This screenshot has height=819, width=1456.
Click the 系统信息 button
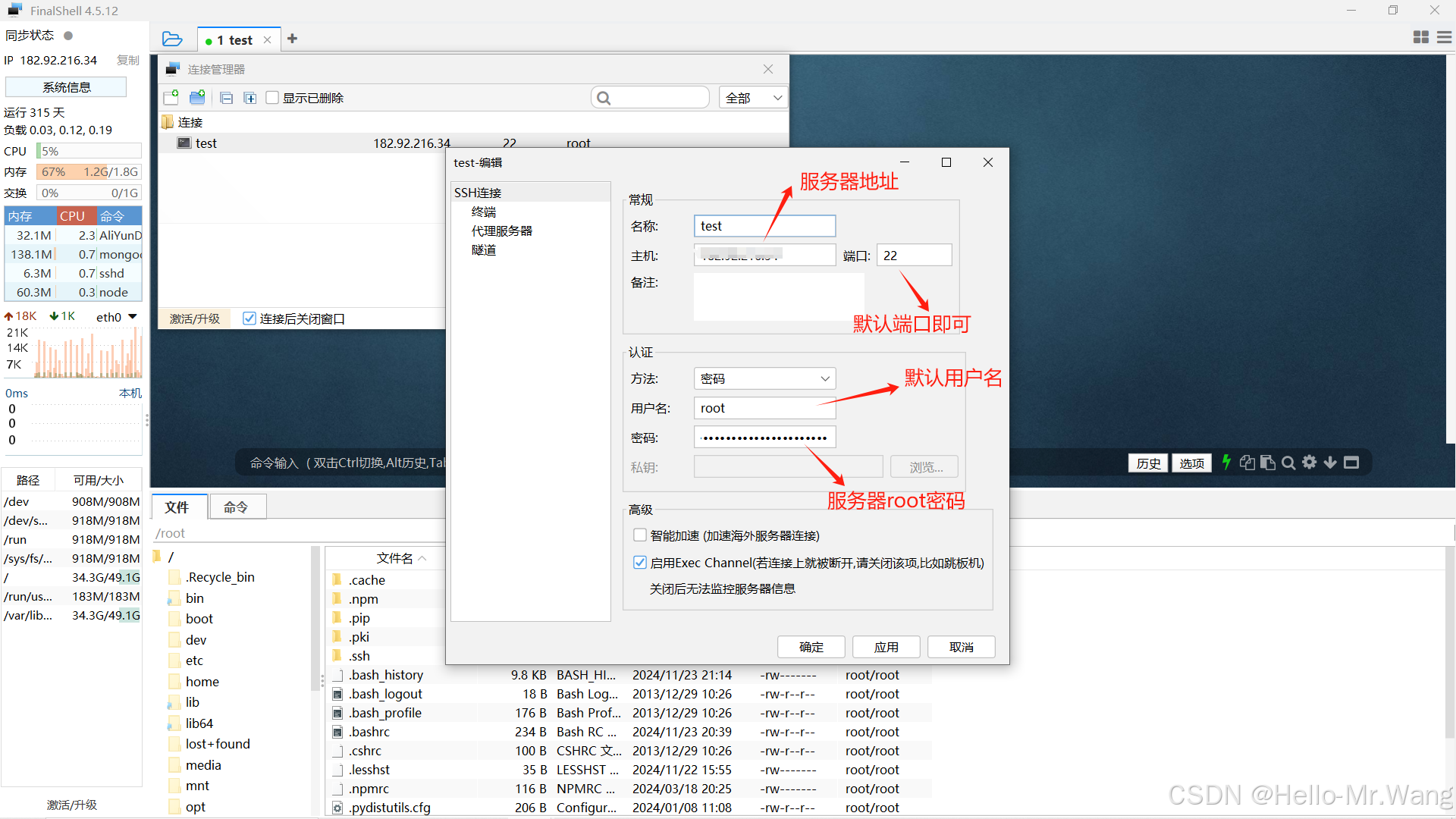[66, 87]
